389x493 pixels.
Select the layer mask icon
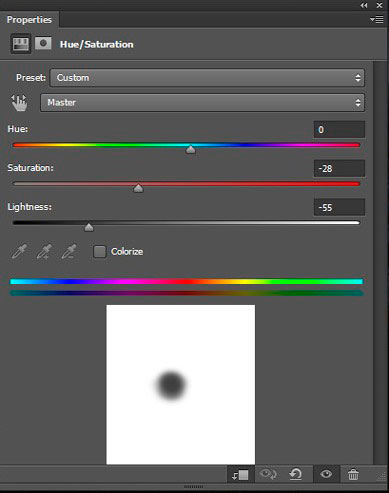(x=43, y=43)
